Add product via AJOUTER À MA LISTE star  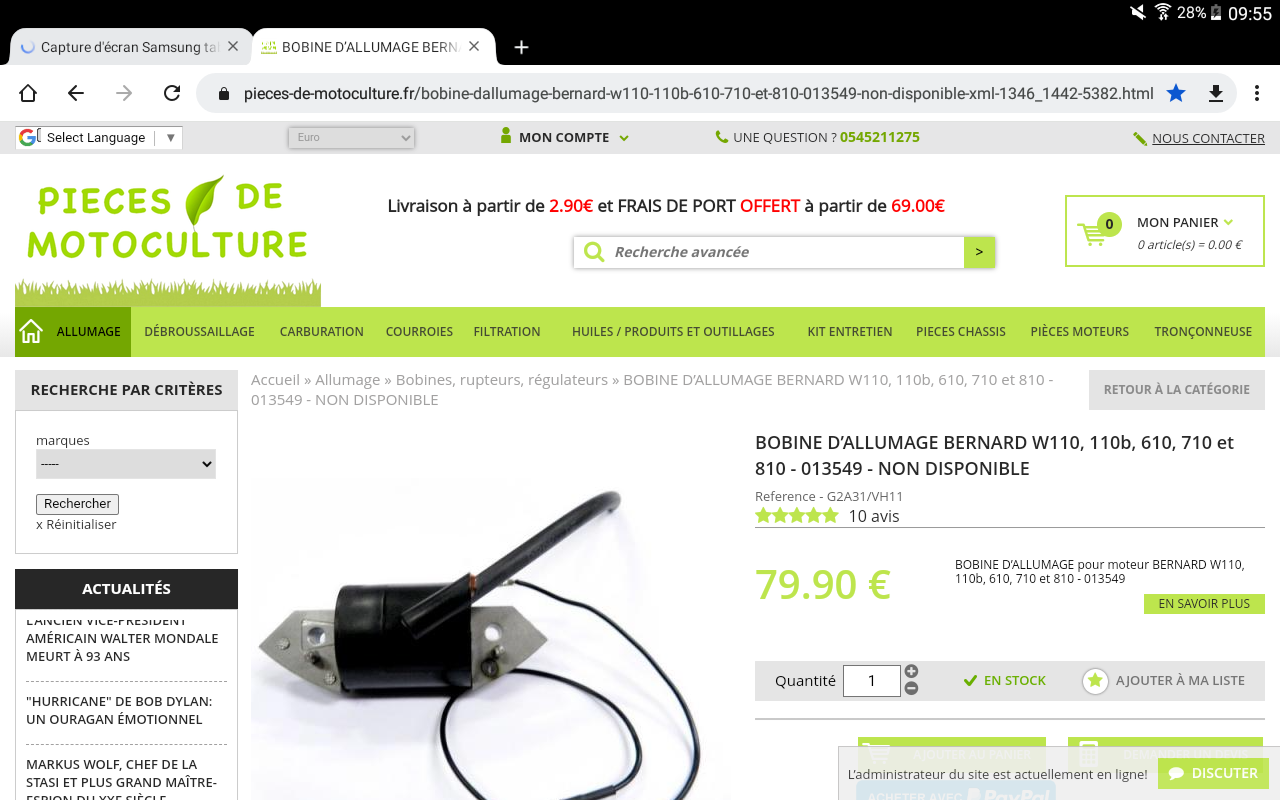point(1096,681)
